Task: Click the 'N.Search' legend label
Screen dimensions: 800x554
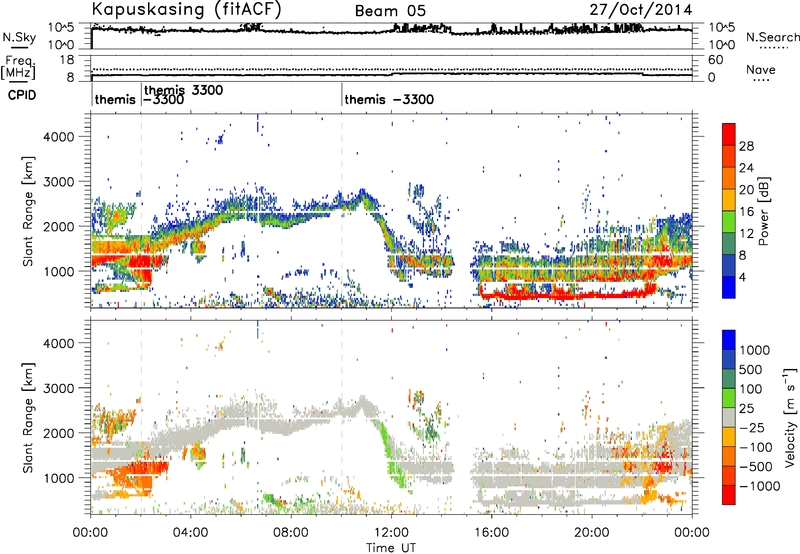Action: pyautogui.click(x=772, y=37)
